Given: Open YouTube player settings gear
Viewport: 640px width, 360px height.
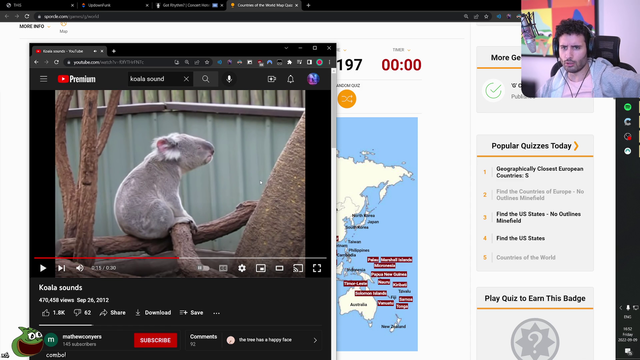Looking at the screenshot, I should coord(242,268).
